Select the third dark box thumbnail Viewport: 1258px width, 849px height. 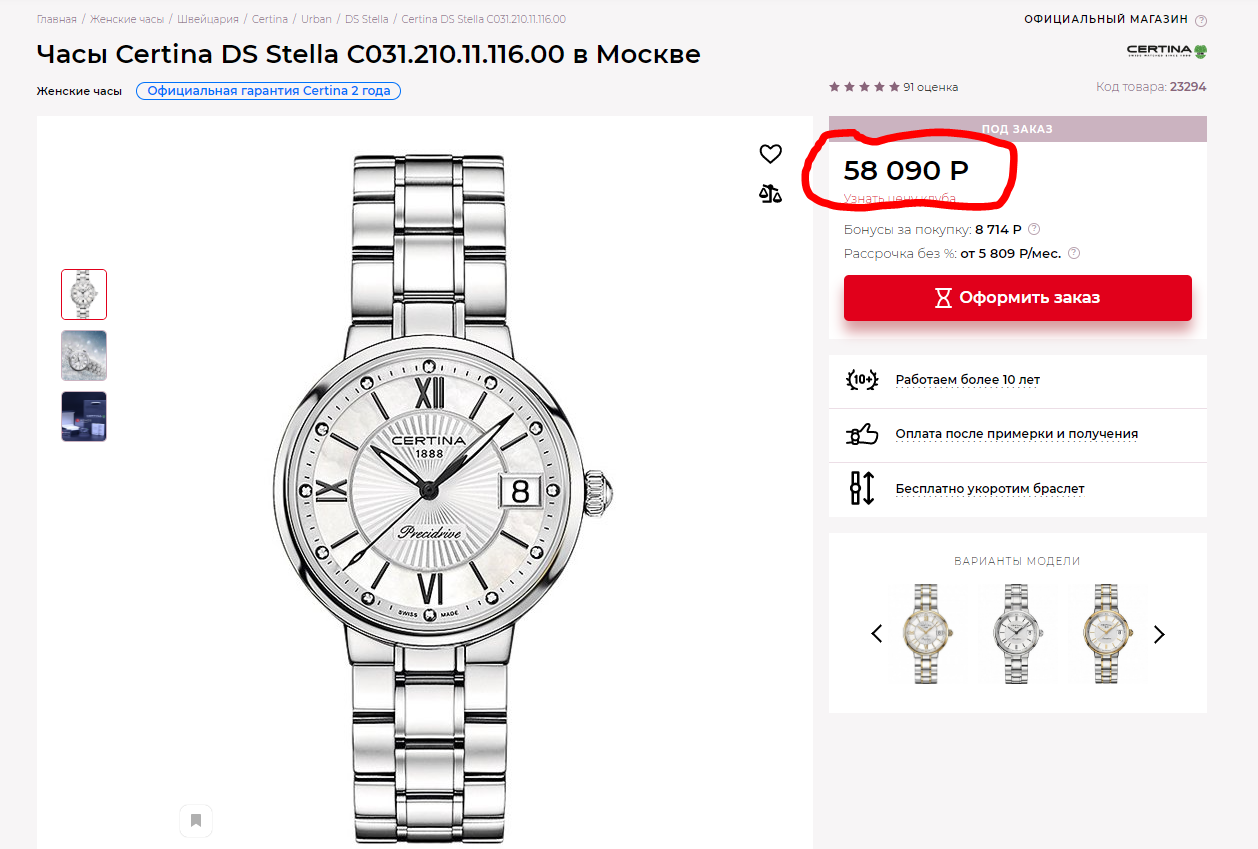[x=84, y=416]
